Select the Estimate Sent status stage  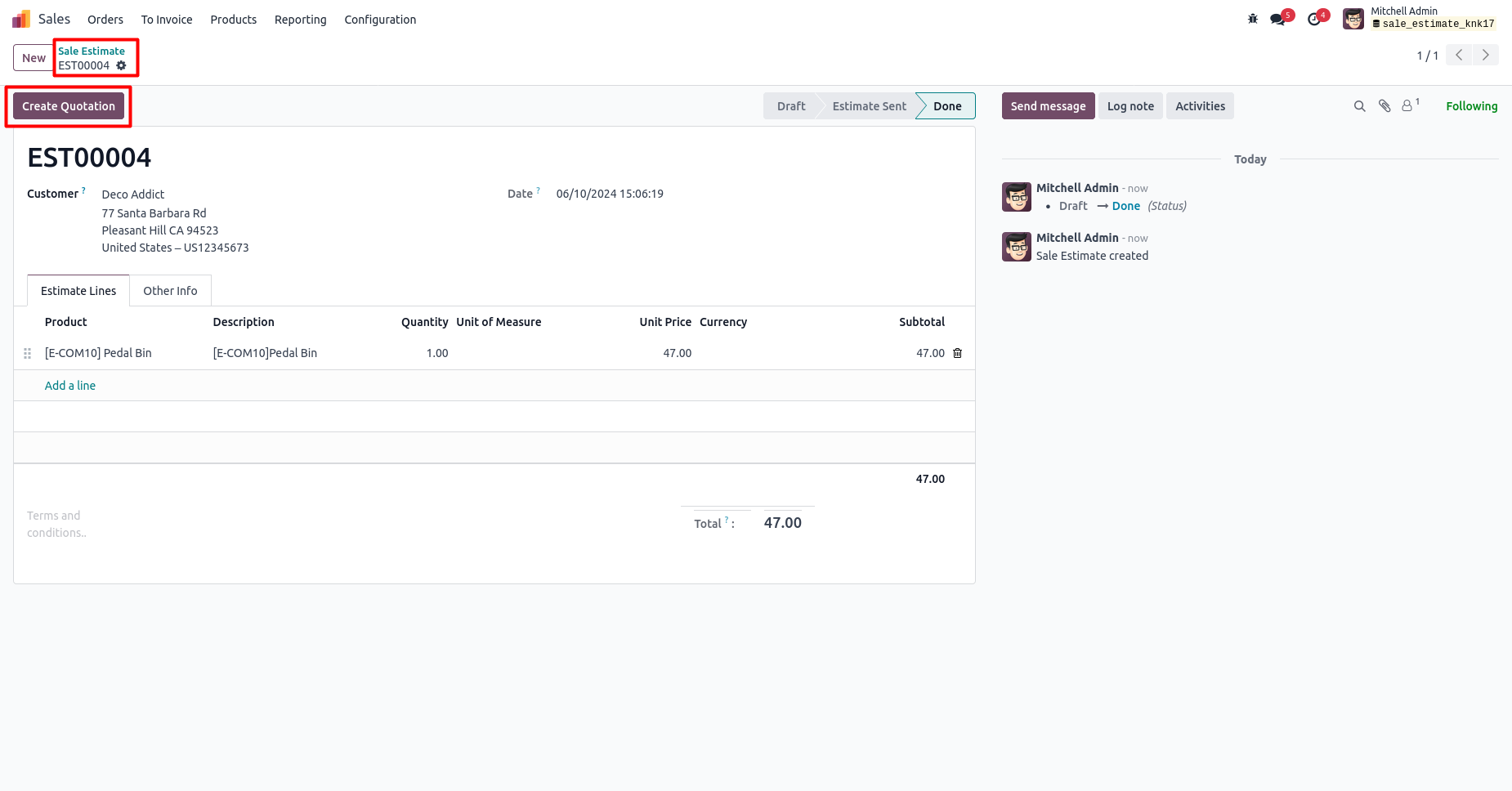(869, 106)
